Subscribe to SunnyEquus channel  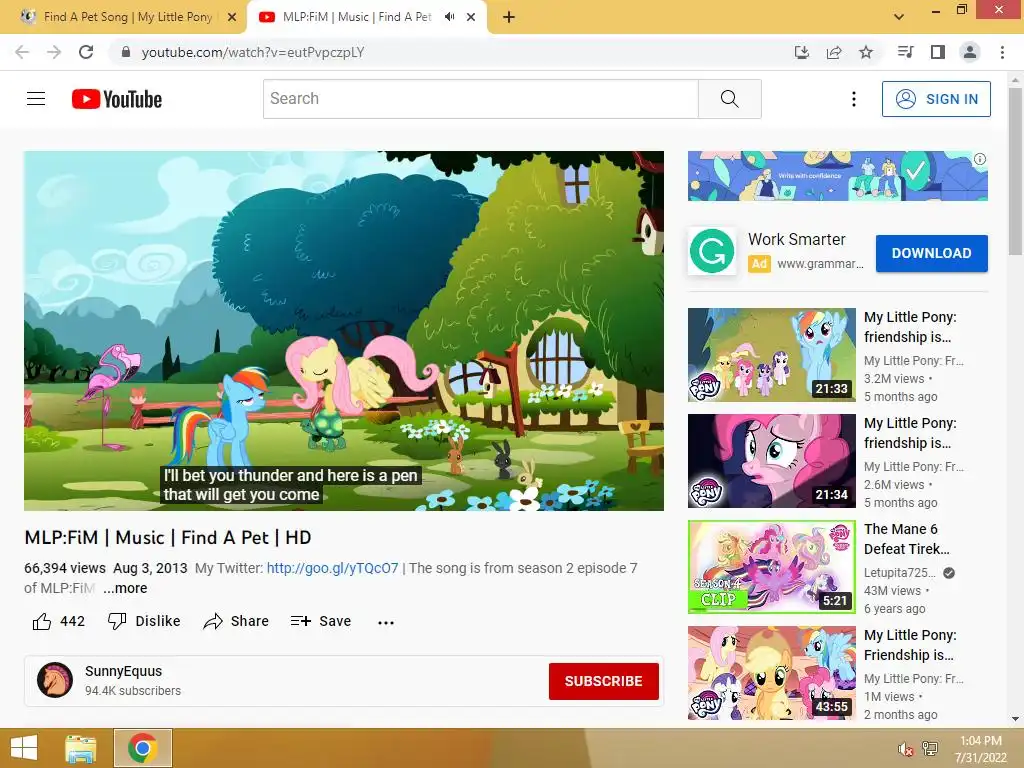(x=603, y=681)
